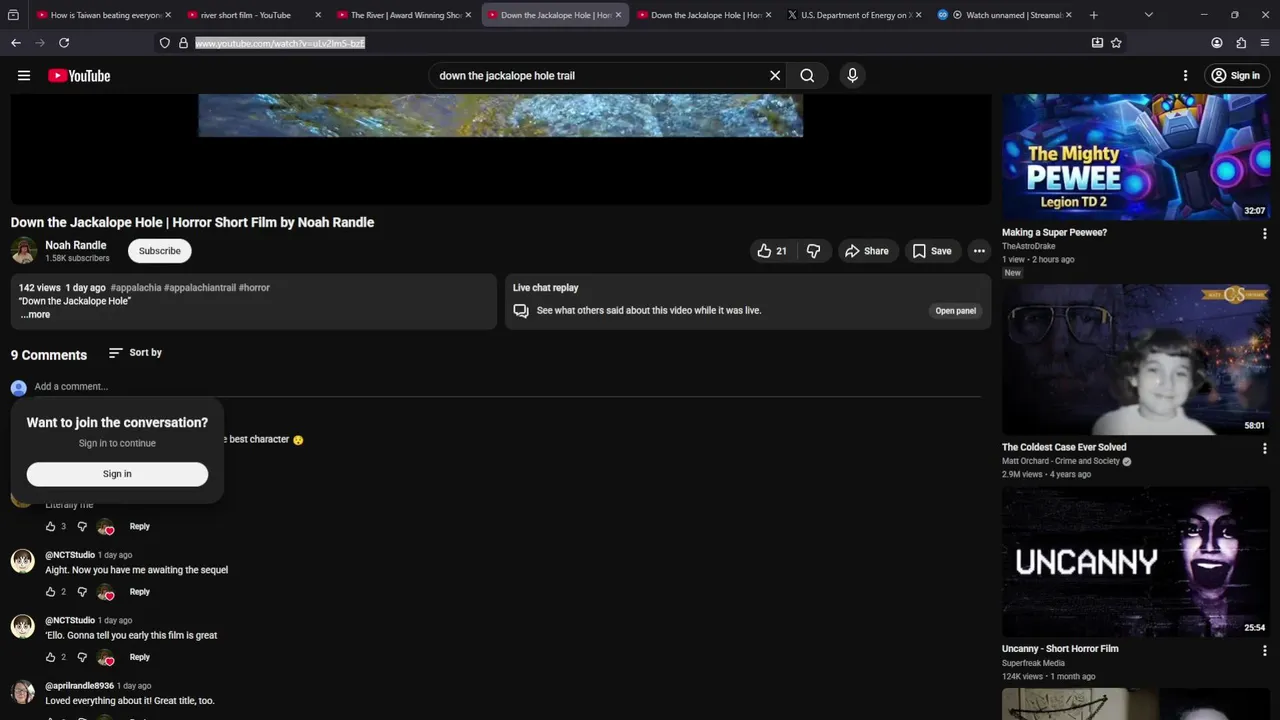
Task: Open the browser application menu
Action: pyautogui.click(x=1265, y=43)
